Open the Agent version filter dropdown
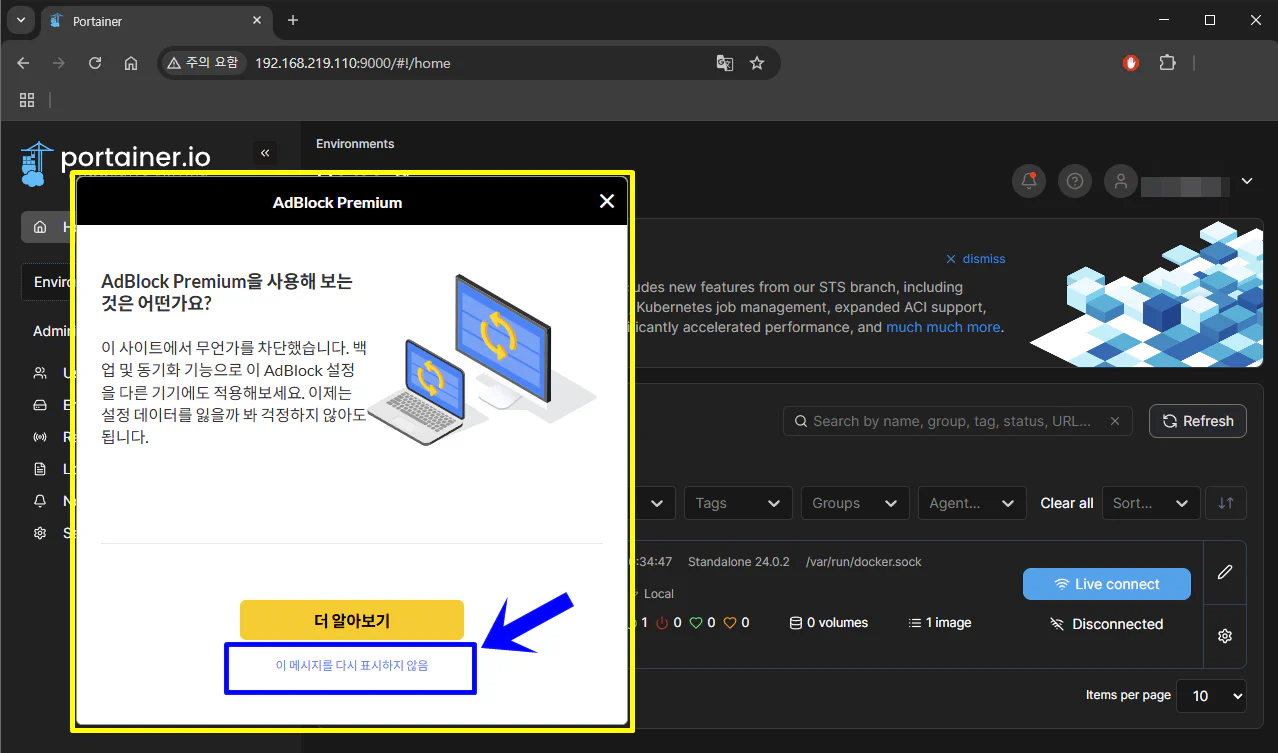1278x753 pixels. point(972,503)
